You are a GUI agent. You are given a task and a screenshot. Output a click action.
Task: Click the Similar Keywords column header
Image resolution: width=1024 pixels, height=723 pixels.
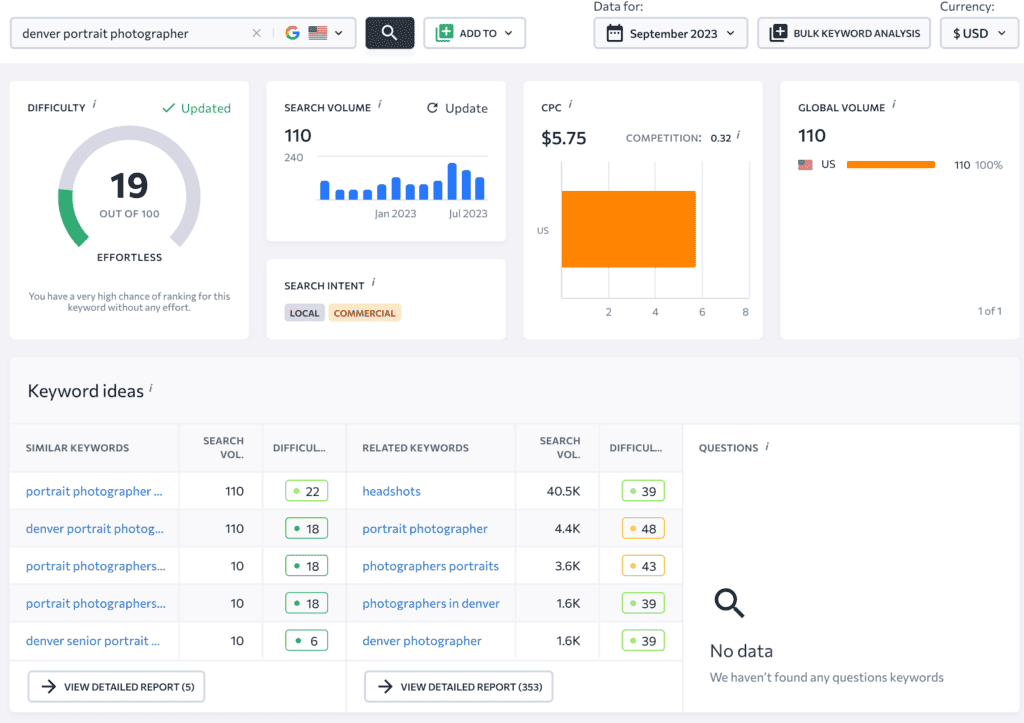click(77, 447)
